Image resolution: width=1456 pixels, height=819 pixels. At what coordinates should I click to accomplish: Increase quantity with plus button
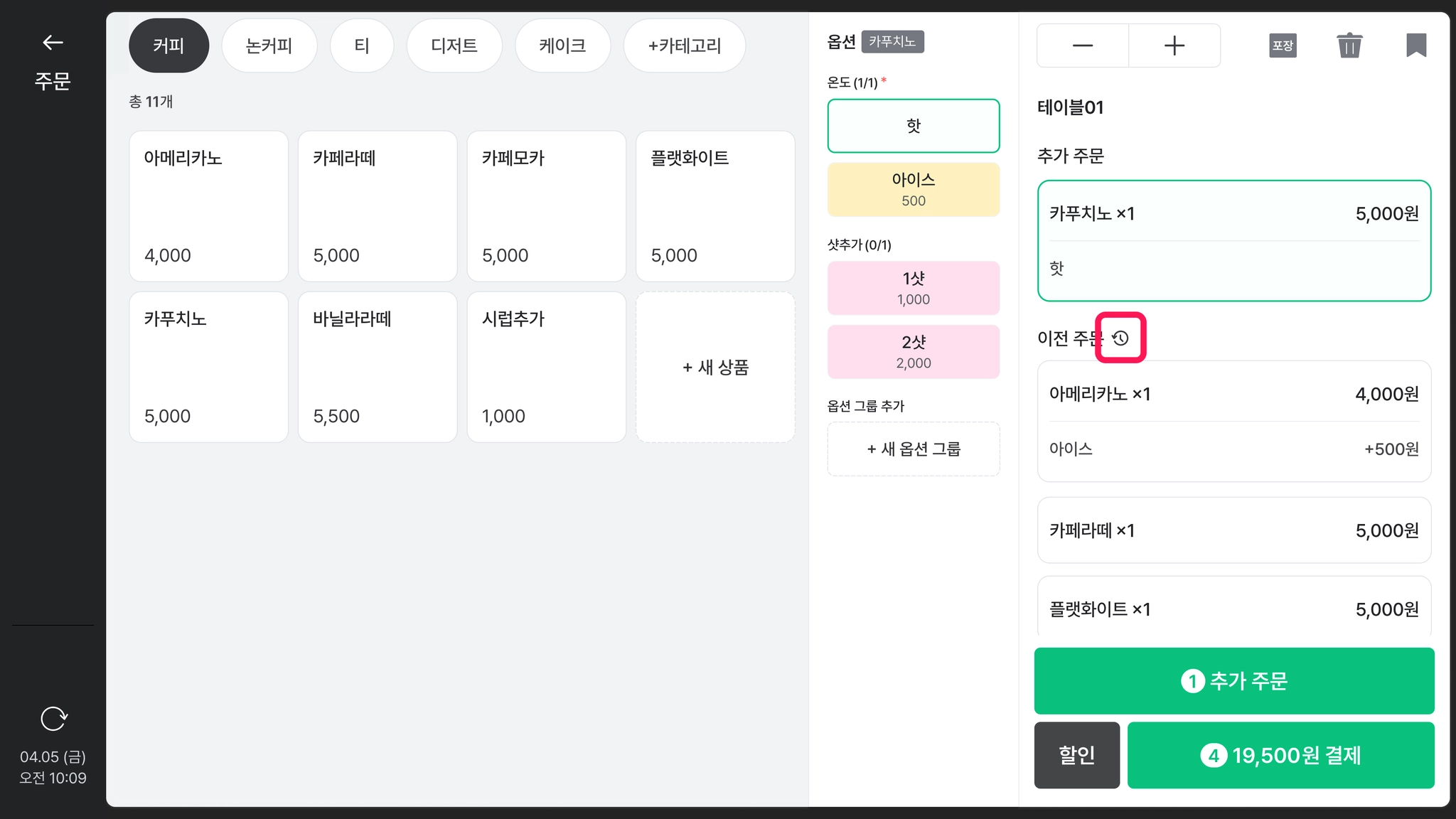1174,45
